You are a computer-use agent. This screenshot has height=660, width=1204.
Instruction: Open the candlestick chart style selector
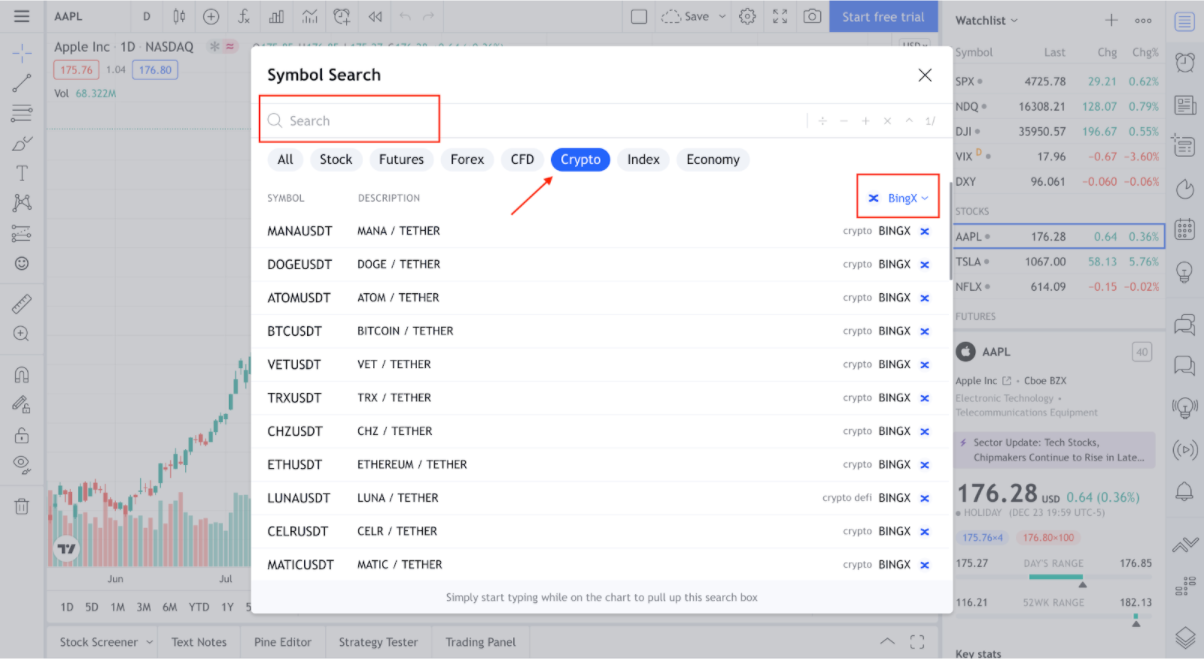click(179, 16)
